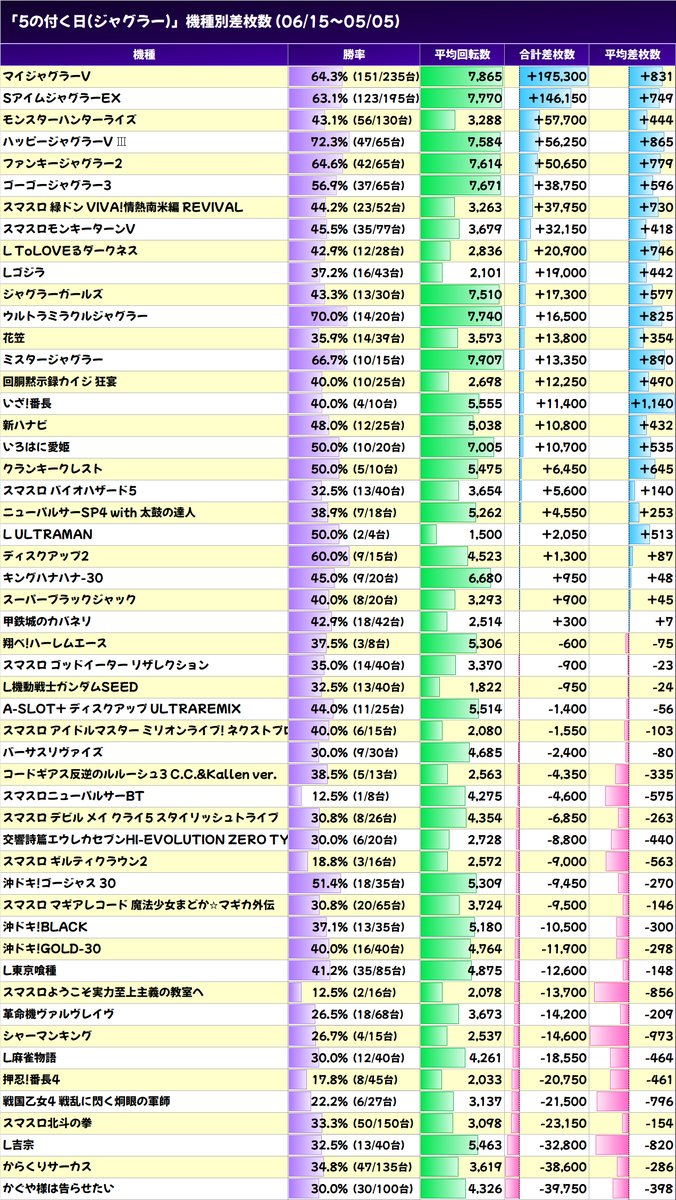The width and height of the screenshot is (676, 1200).
Task: Select 沖ドキ!GOLD-30 machine name
Action: [x=50, y=949]
